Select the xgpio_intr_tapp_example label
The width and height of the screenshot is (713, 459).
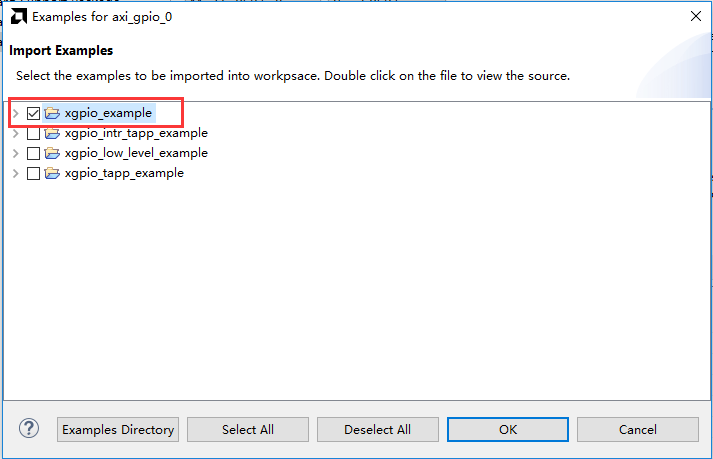(x=136, y=133)
